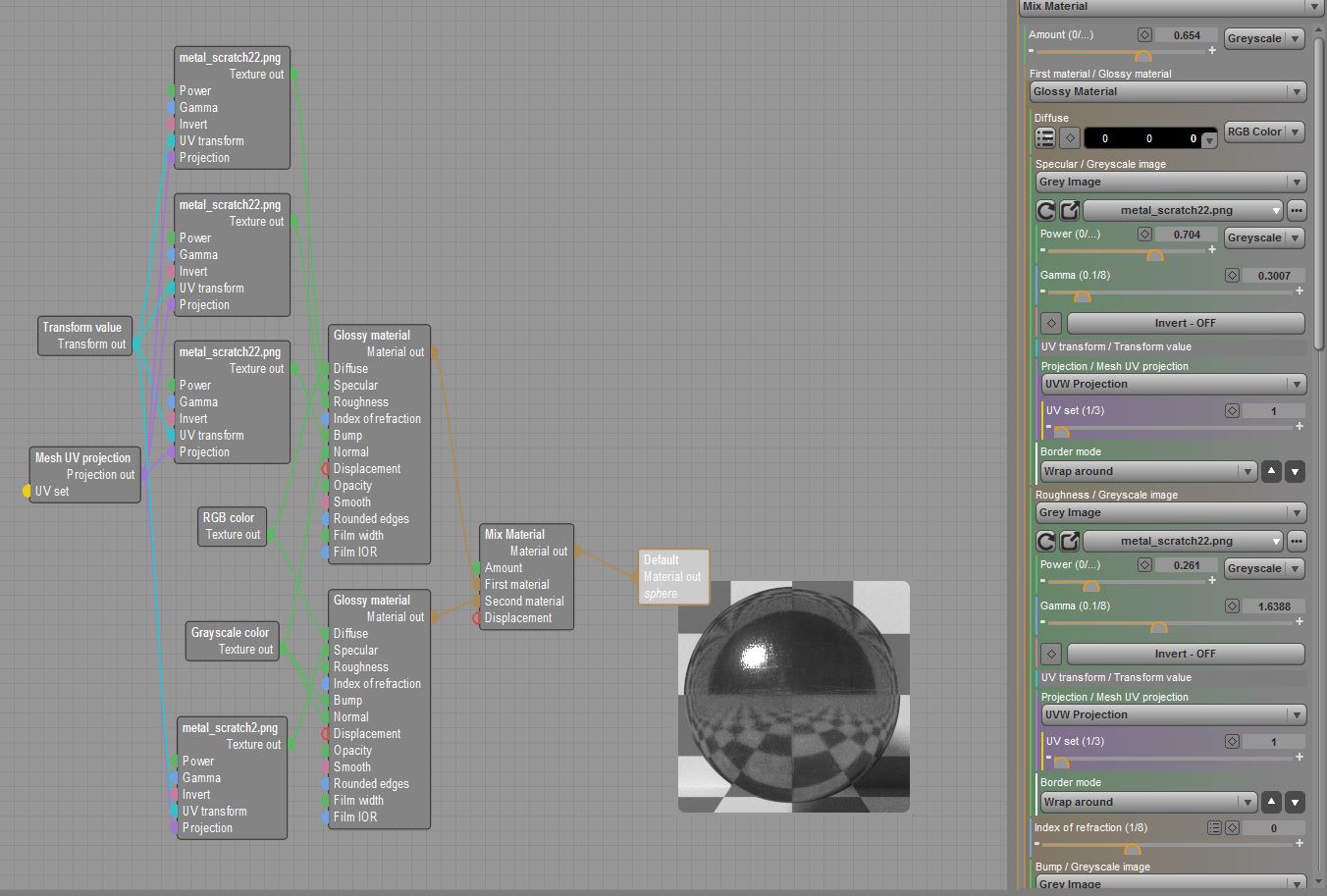Click open-external icon in Specular image row
This screenshot has width=1327, height=896.
[x=1070, y=210]
